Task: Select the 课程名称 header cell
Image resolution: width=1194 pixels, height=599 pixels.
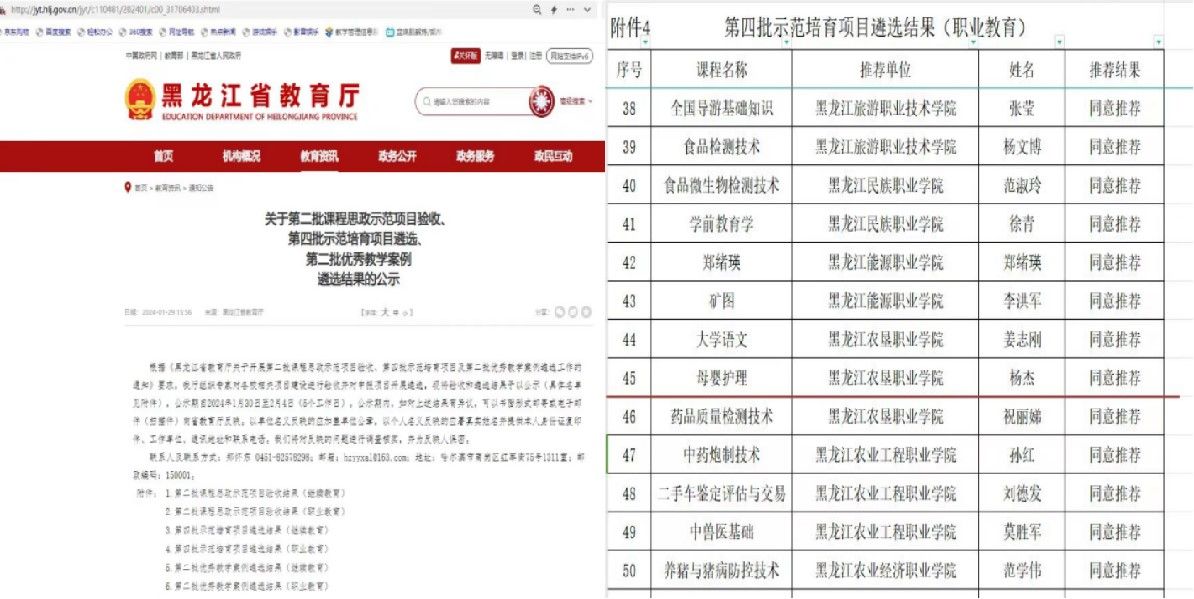Action: pos(722,69)
